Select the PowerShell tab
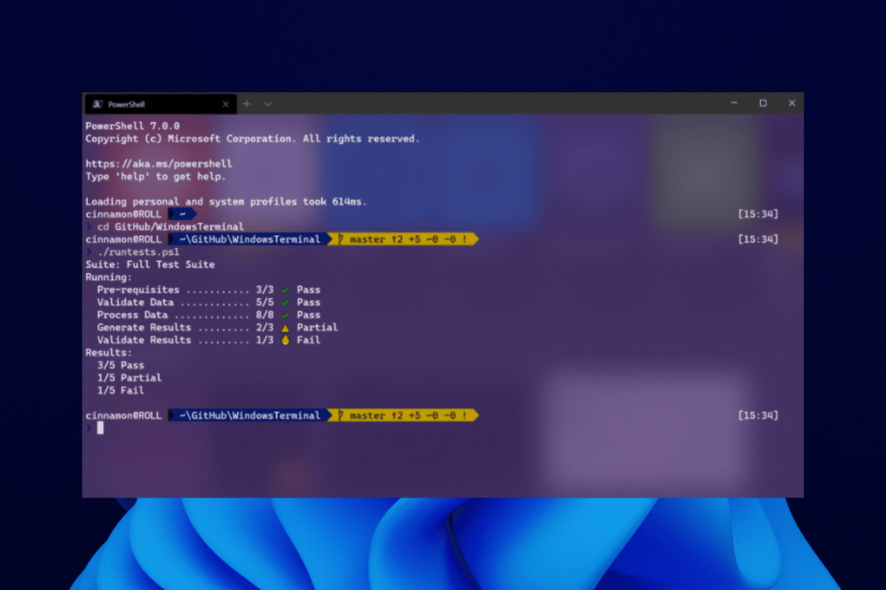The height and width of the screenshot is (590, 886). 160,104
